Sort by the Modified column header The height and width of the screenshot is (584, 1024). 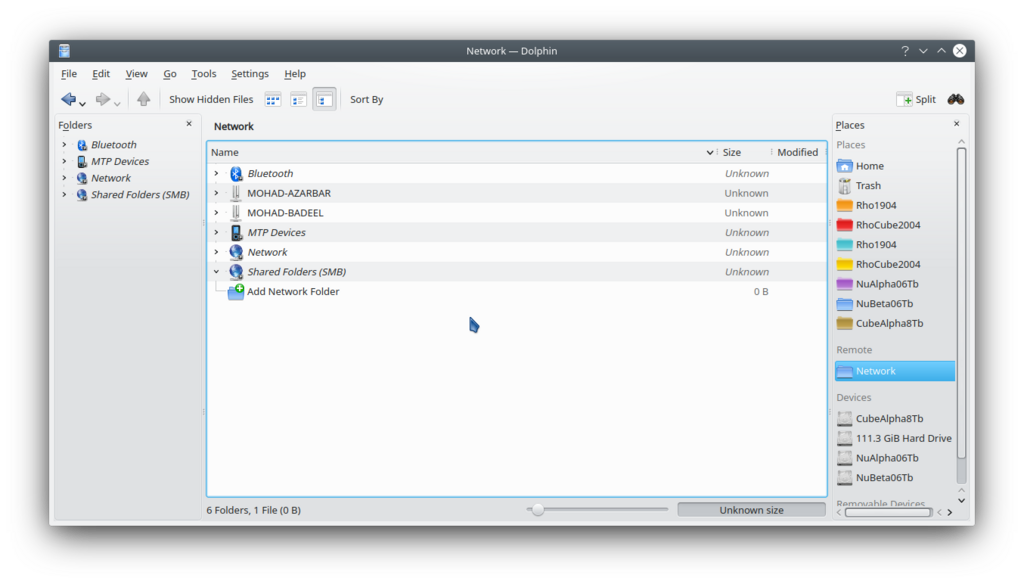click(x=797, y=152)
